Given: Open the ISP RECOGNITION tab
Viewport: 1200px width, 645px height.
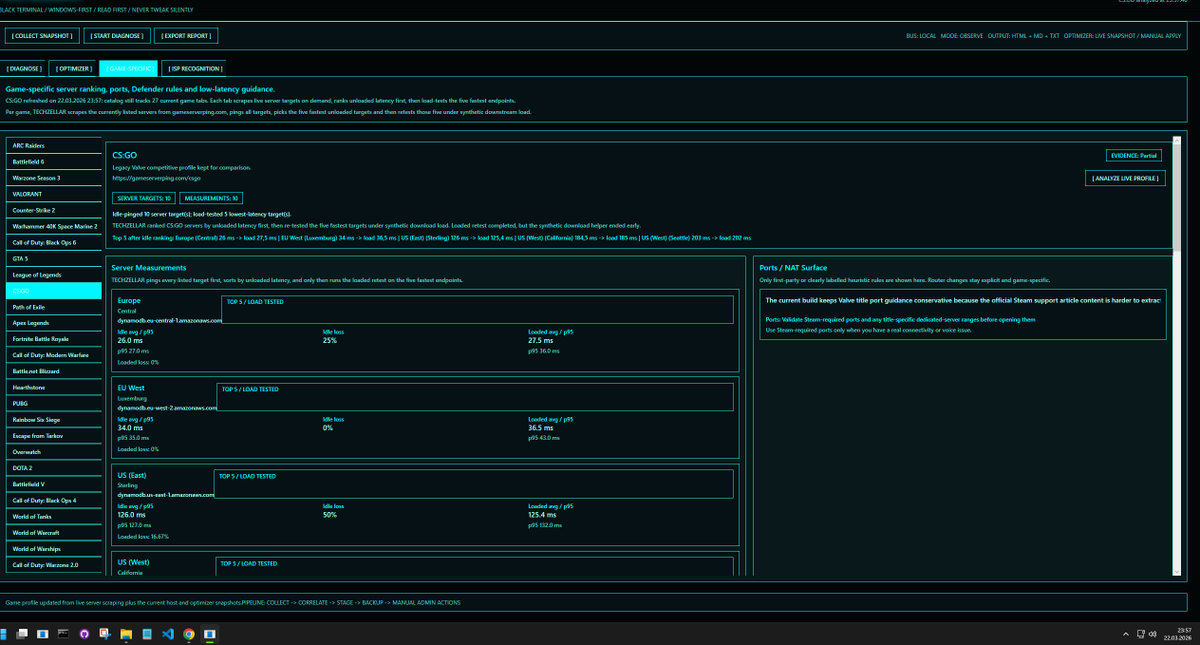Looking at the screenshot, I should tap(195, 69).
